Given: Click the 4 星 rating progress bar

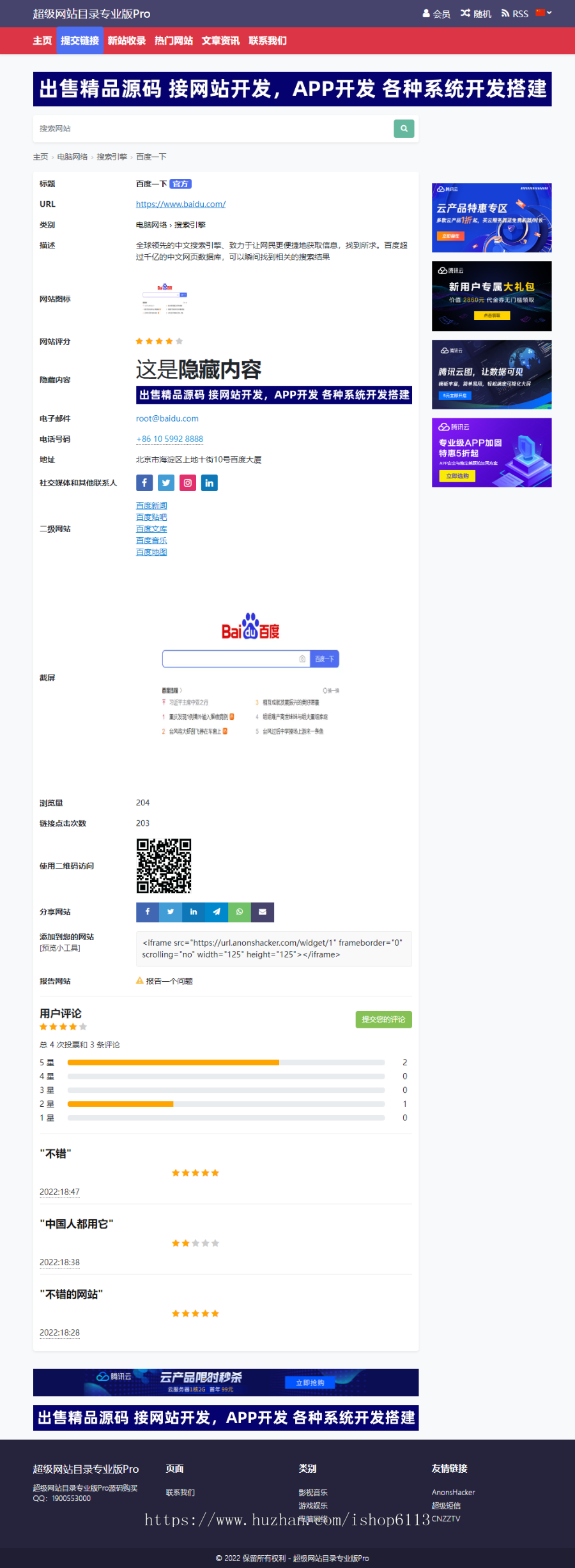Looking at the screenshot, I should (x=226, y=1076).
